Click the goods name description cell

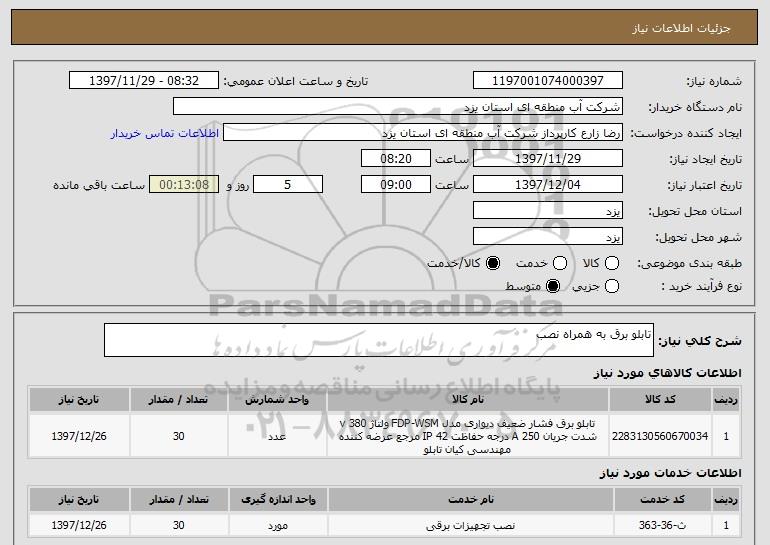click(x=468, y=436)
